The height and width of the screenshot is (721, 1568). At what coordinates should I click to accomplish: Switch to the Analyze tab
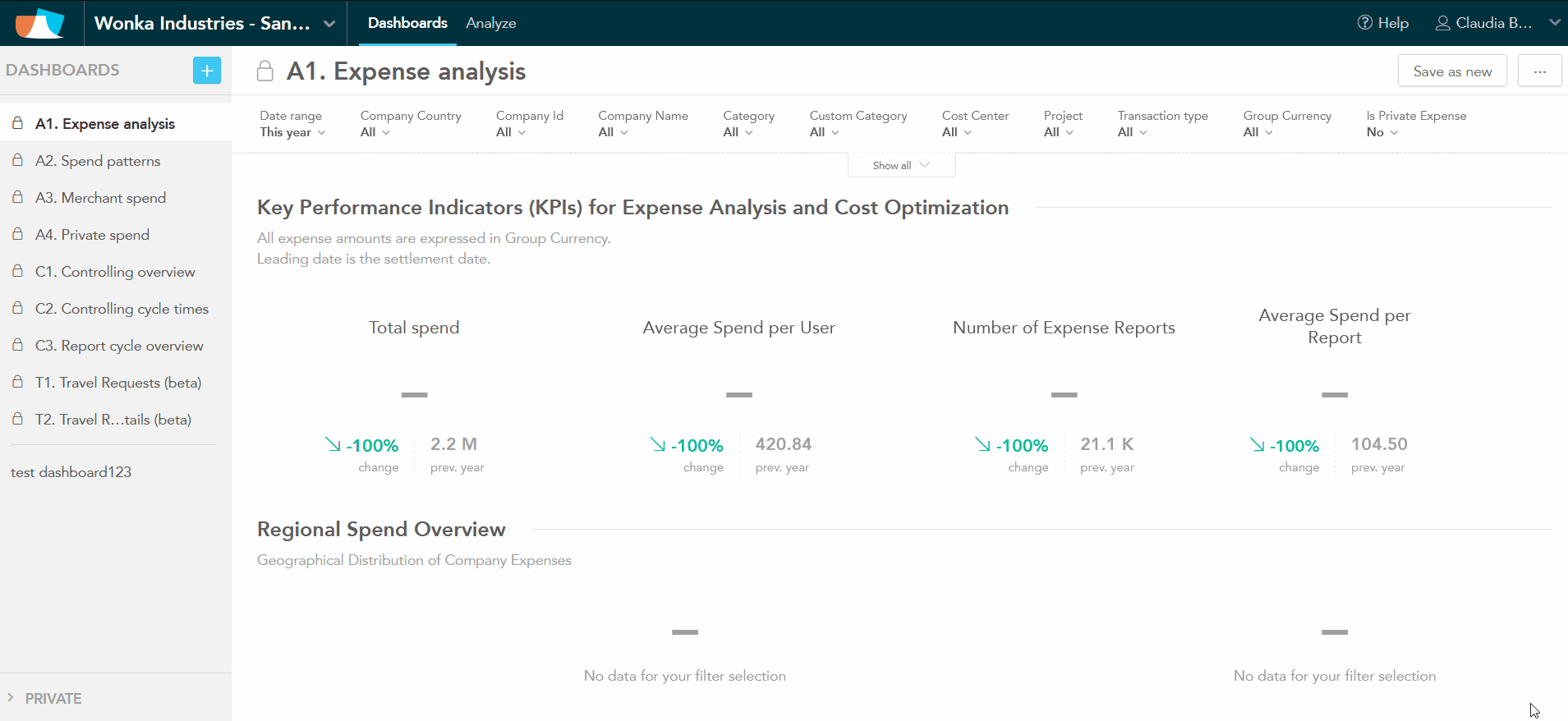pos(490,23)
